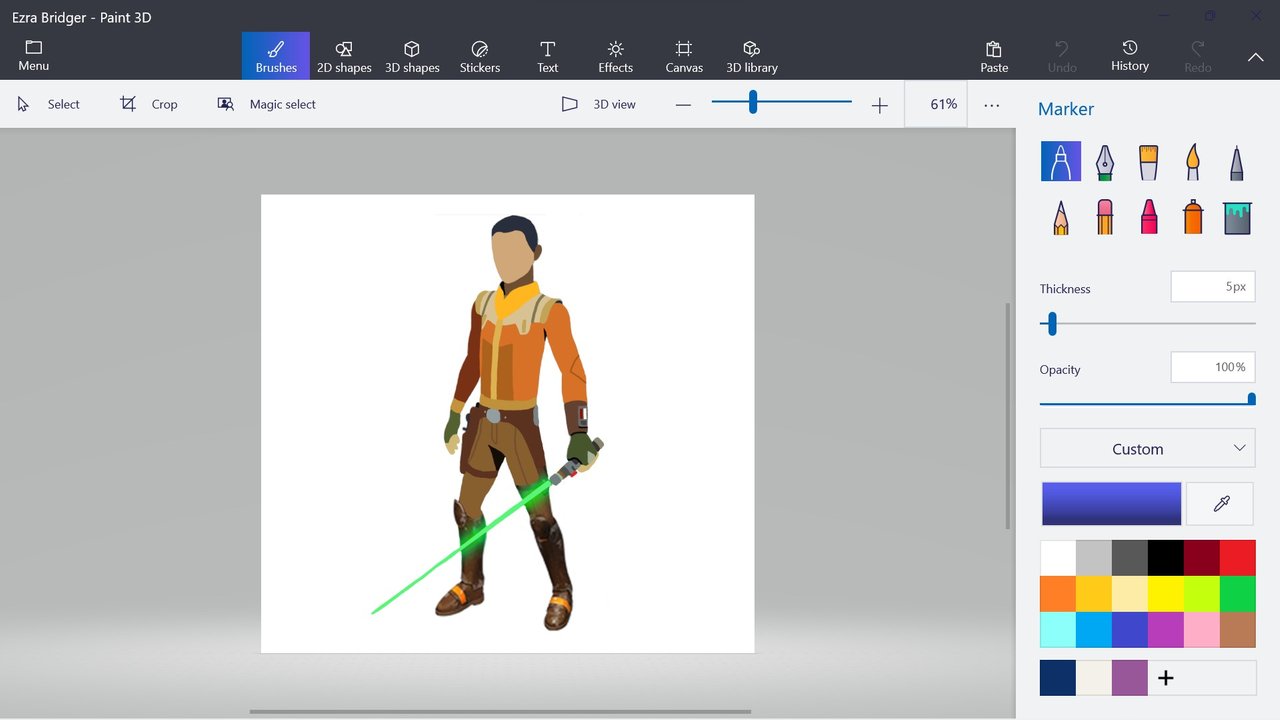Pick the Watercolor brush
Viewport: 1280px width, 720px height.
pos(1193,161)
